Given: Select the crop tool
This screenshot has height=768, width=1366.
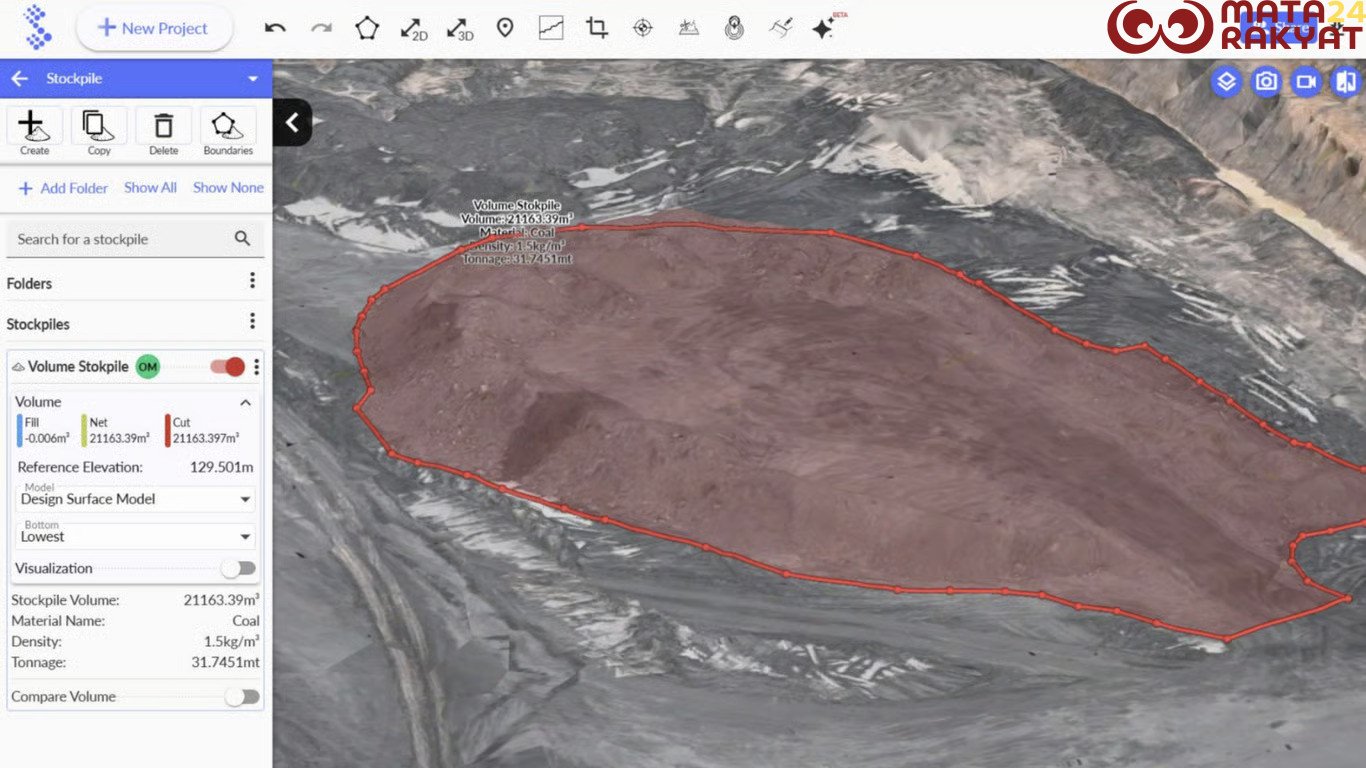Looking at the screenshot, I should pyautogui.click(x=597, y=28).
